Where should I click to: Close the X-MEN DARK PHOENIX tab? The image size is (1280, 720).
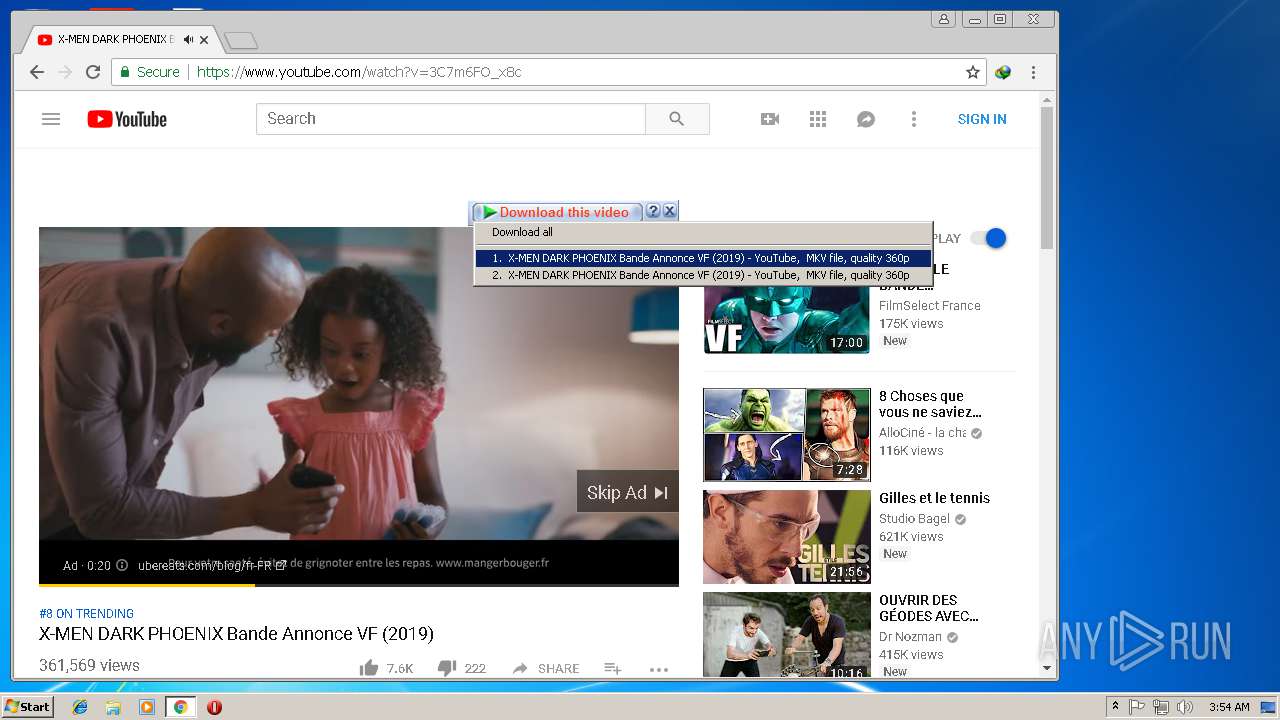pos(205,40)
